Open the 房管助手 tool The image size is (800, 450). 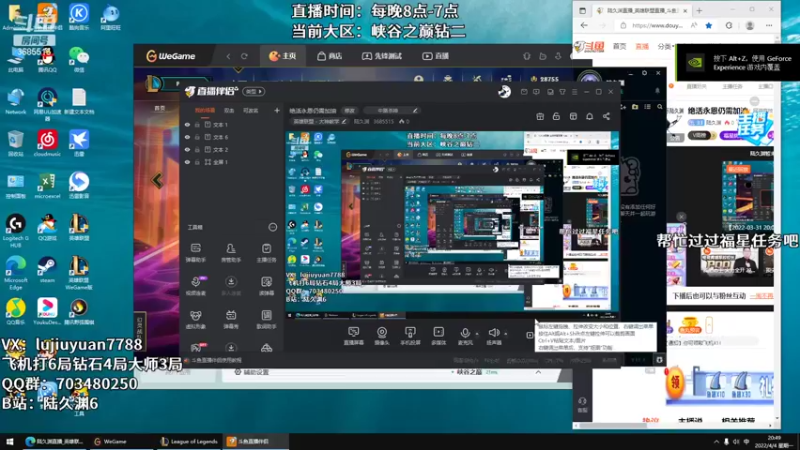point(231,253)
